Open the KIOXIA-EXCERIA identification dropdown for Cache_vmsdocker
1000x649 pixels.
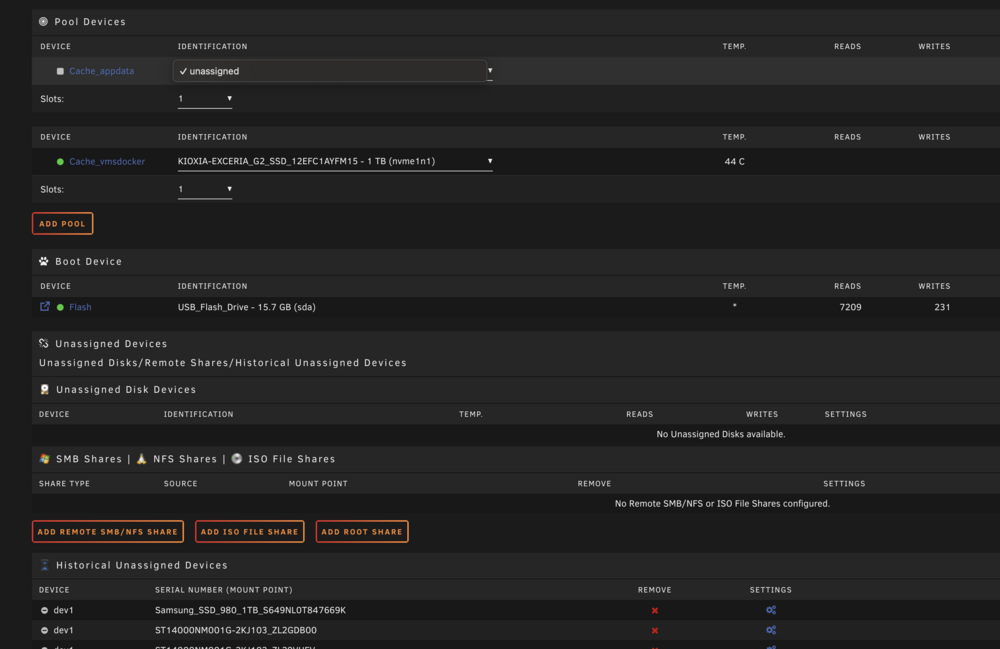(x=335, y=161)
